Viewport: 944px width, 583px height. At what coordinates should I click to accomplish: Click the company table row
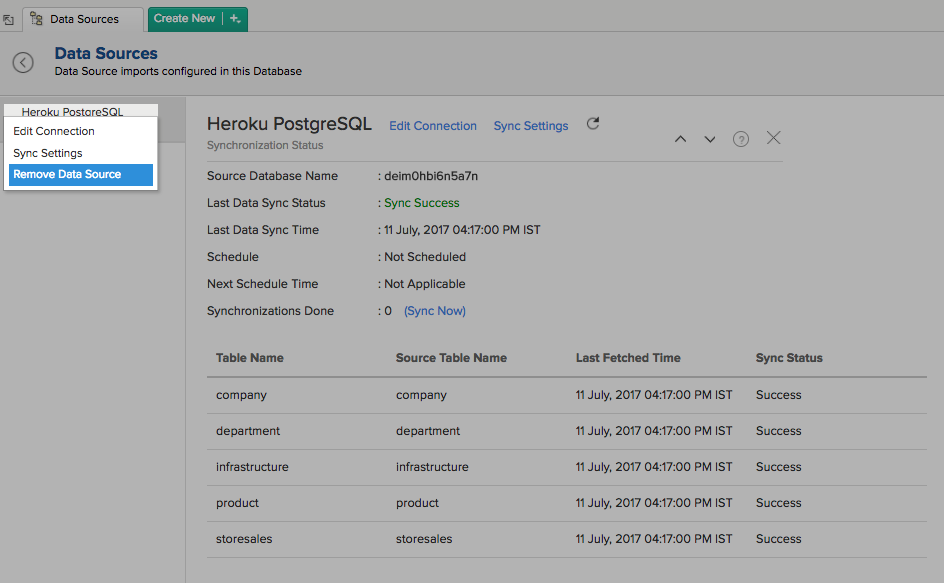(x=241, y=395)
